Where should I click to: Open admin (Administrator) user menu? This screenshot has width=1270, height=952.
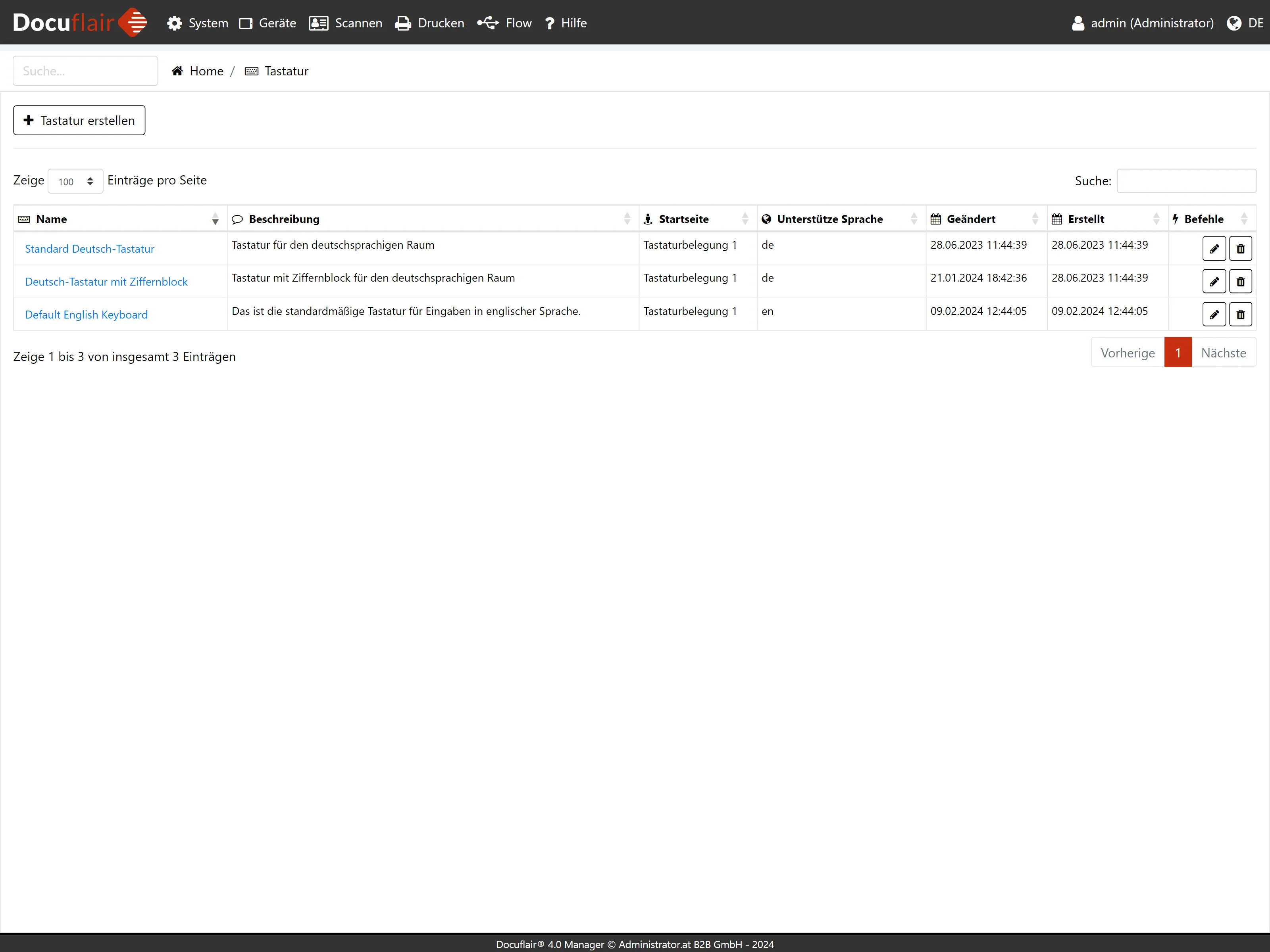tap(1143, 23)
